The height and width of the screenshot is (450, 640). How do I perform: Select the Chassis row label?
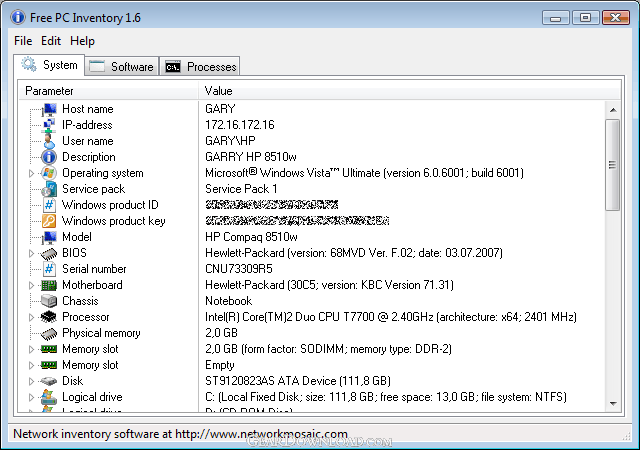tap(80, 301)
